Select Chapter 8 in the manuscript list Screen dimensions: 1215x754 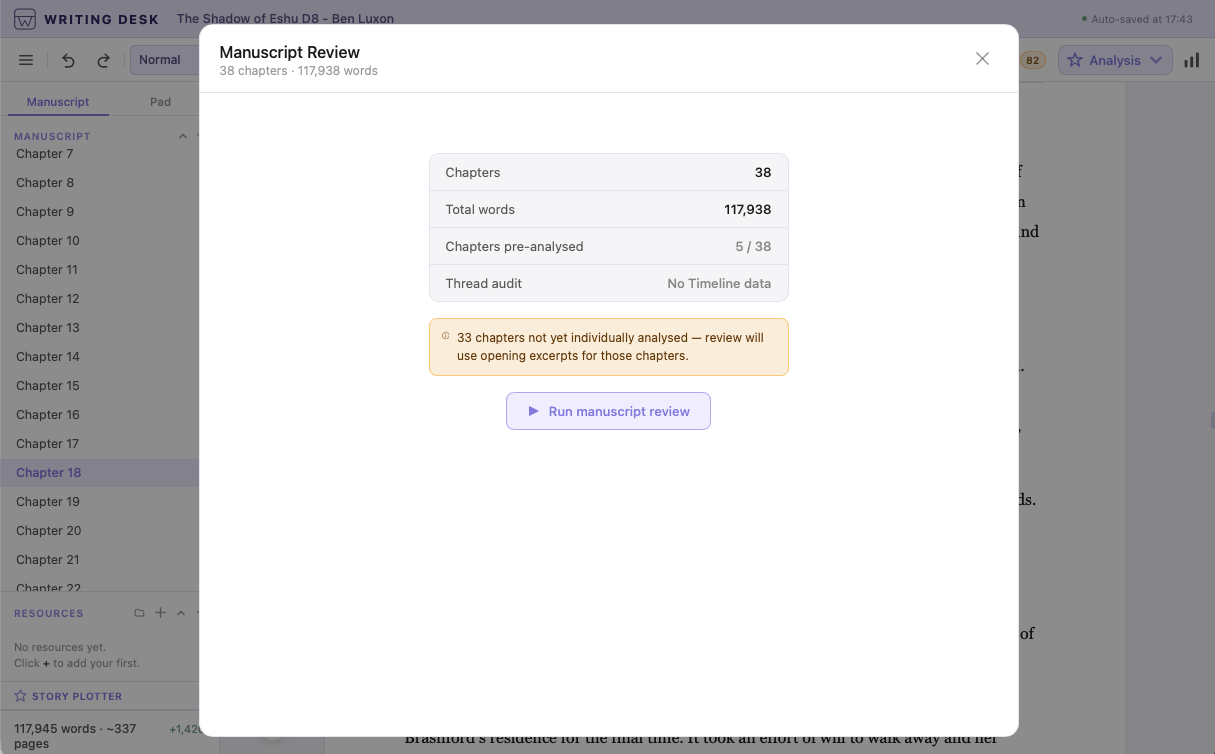[100, 183]
